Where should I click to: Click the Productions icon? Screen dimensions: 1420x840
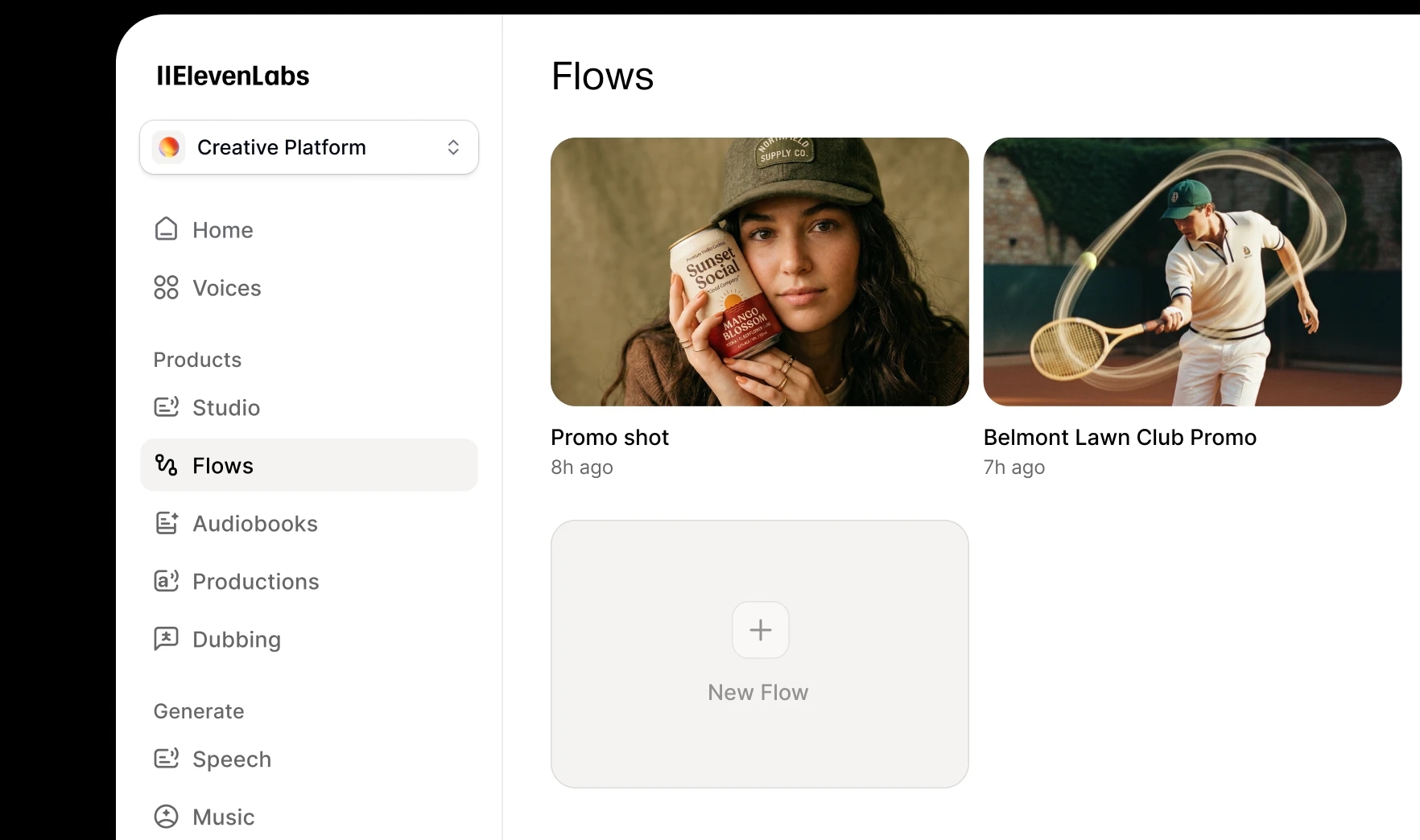point(167,581)
